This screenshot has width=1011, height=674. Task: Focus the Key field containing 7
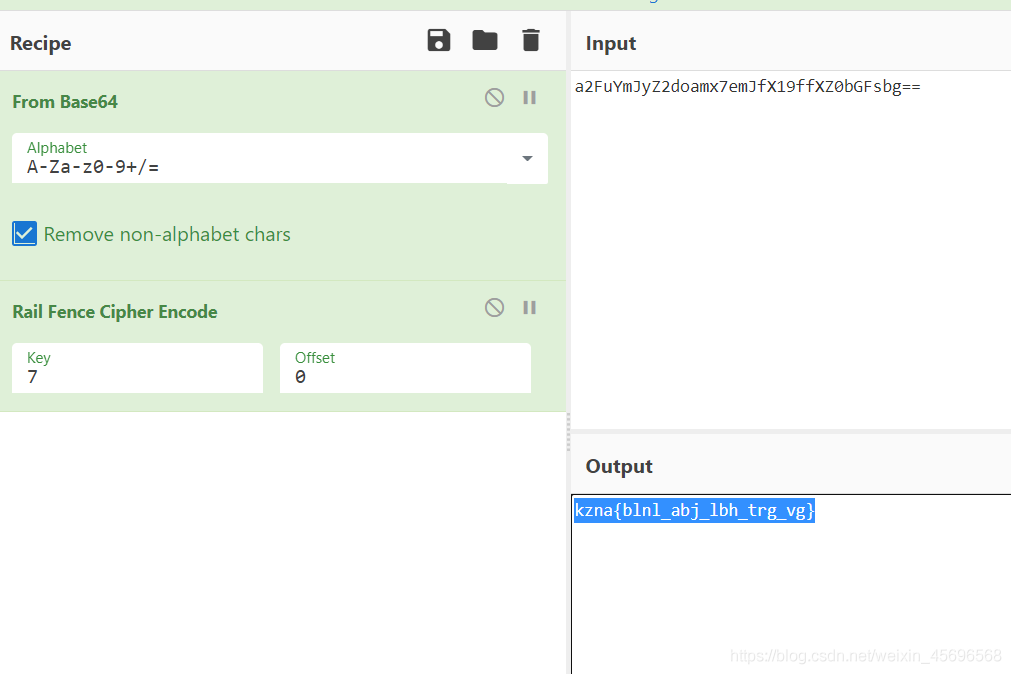137,376
